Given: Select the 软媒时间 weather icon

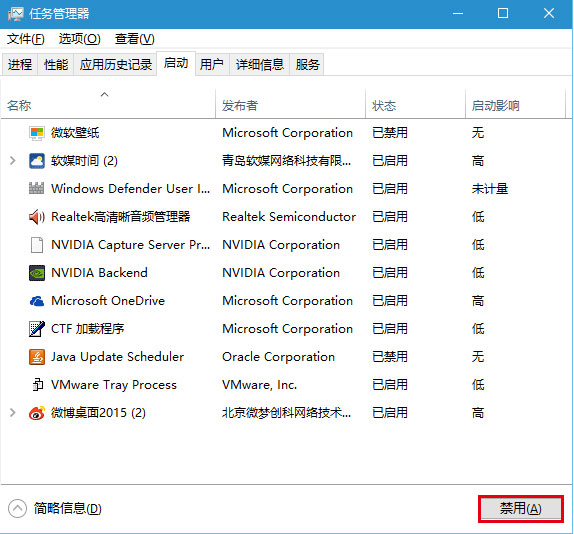Looking at the screenshot, I should coord(37,161).
